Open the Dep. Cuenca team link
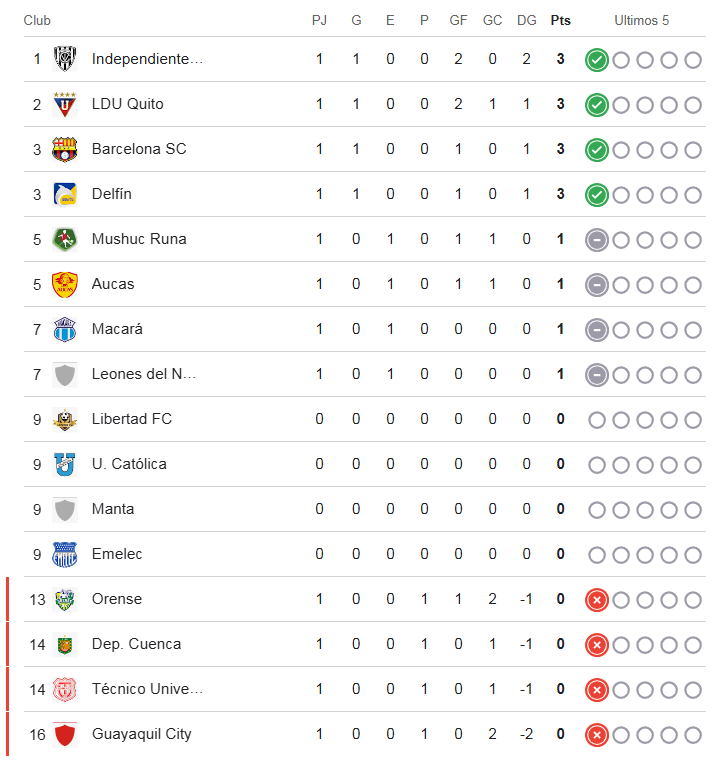The height and width of the screenshot is (768, 719). (x=136, y=644)
